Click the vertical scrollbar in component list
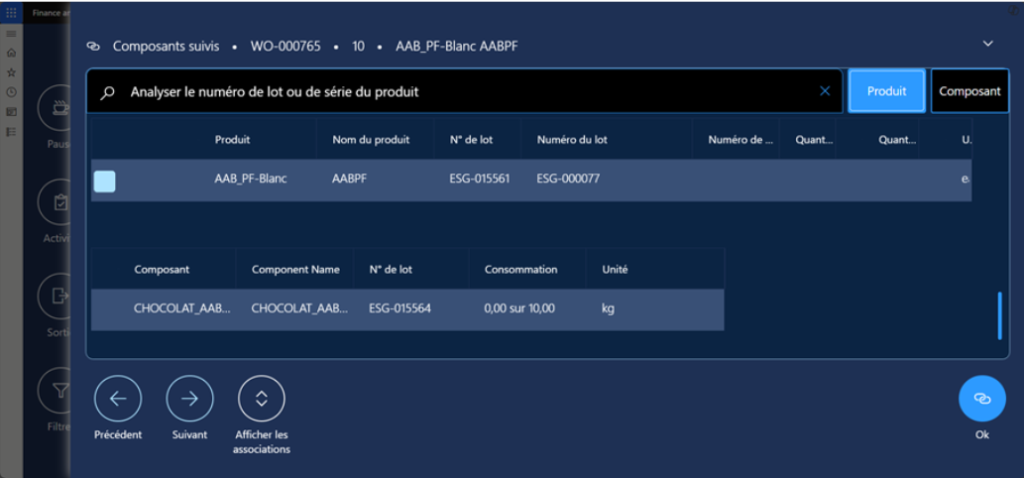 [x=999, y=316]
